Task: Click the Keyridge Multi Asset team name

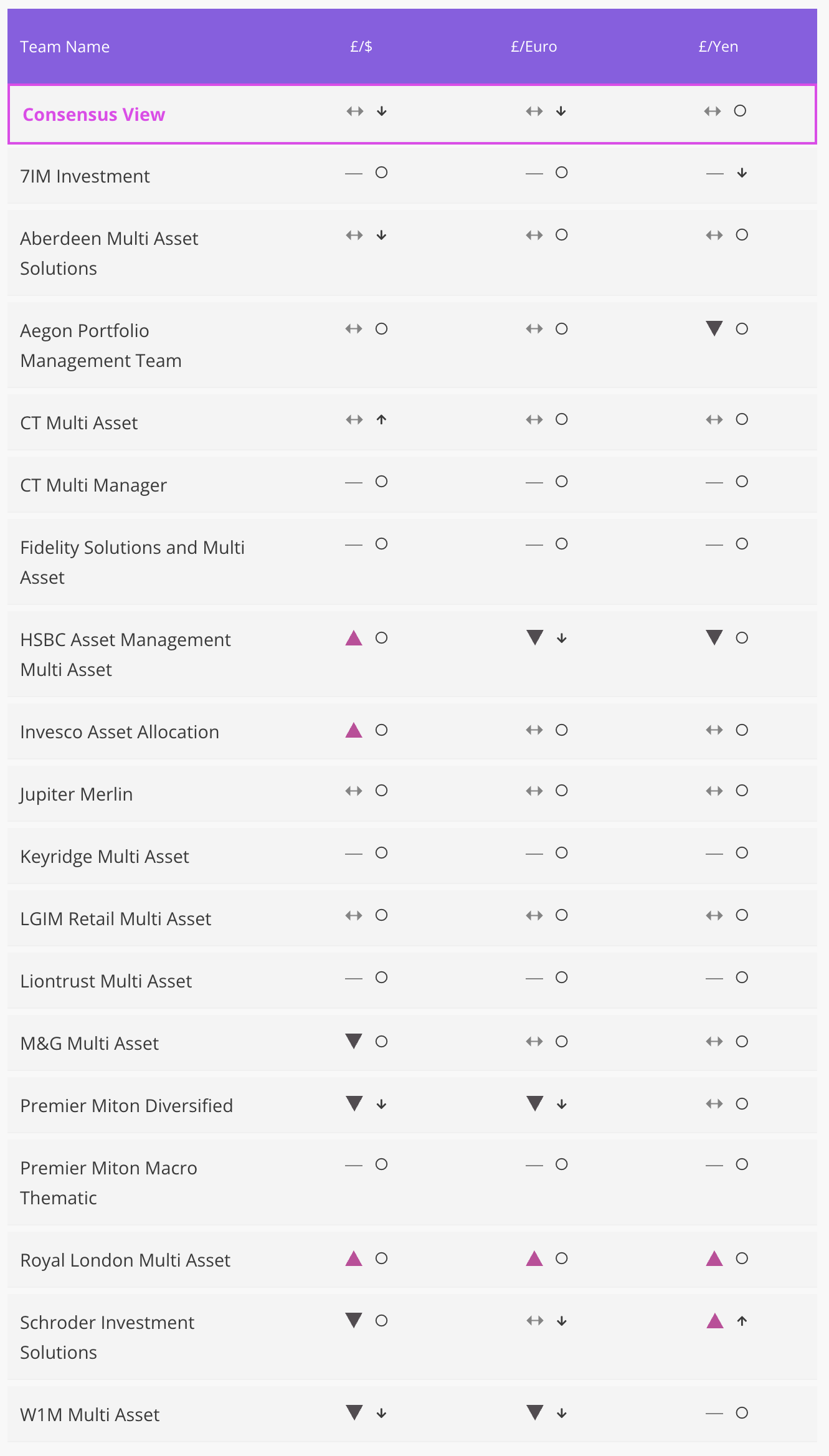Action: (x=105, y=857)
